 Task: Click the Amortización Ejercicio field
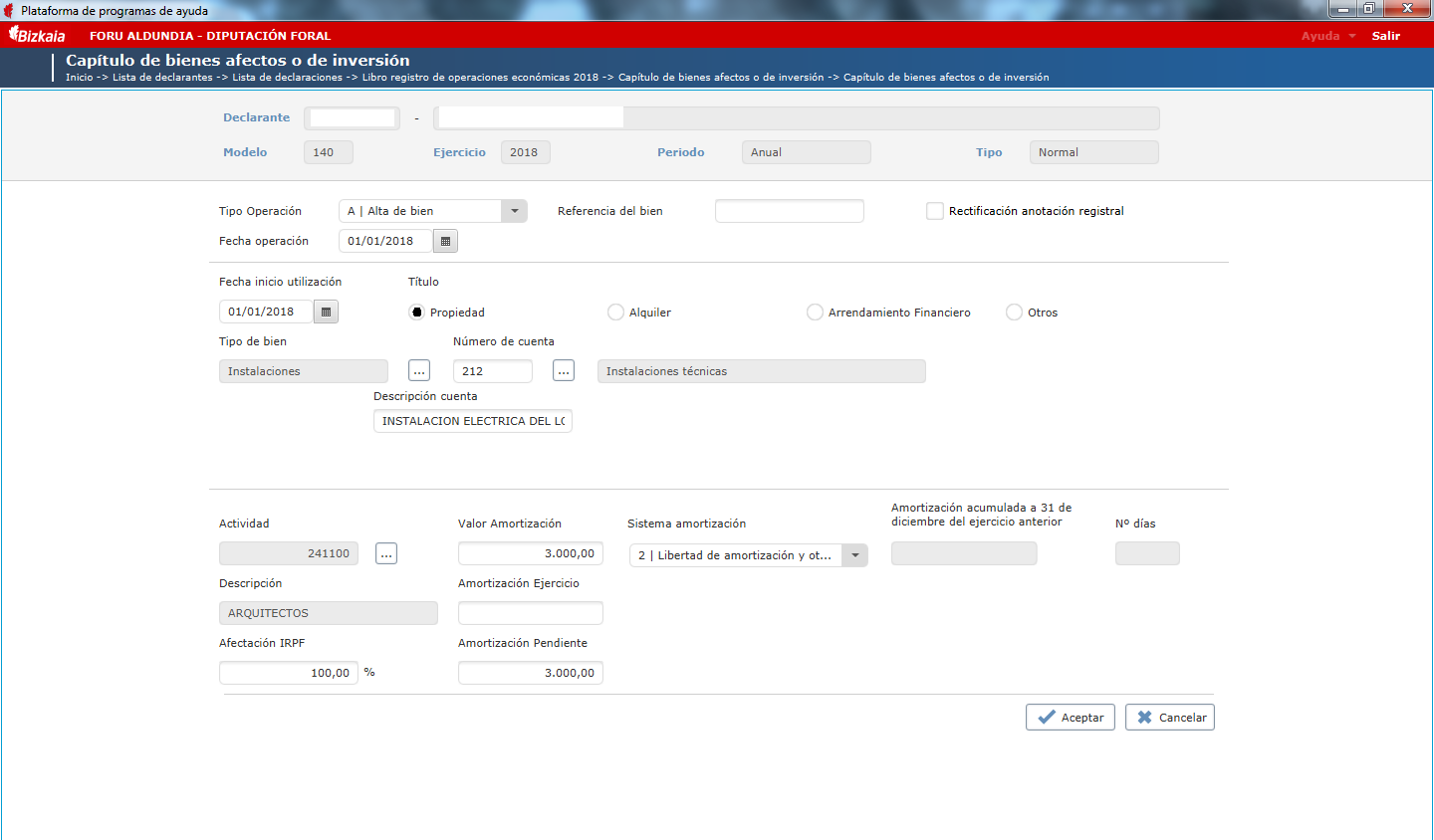pyautogui.click(x=531, y=613)
